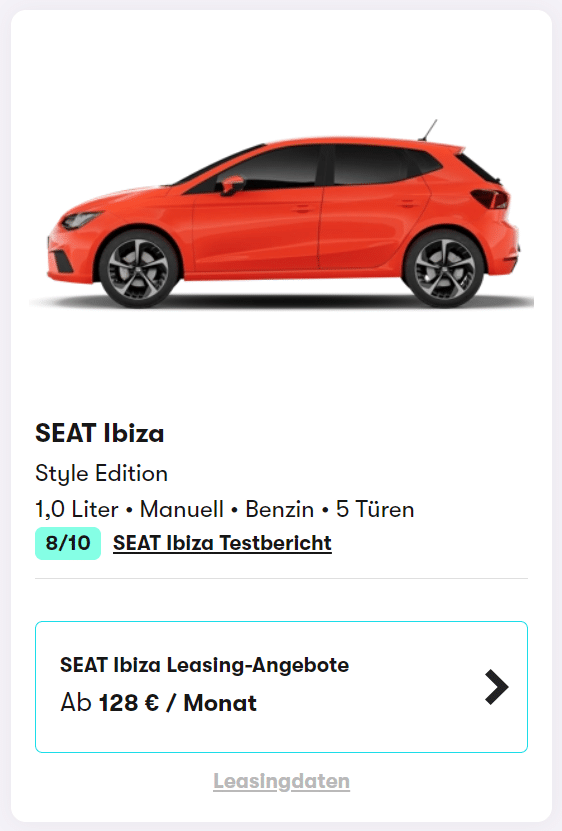
Task: Open the Leasingdaten link
Action: [282, 781]
